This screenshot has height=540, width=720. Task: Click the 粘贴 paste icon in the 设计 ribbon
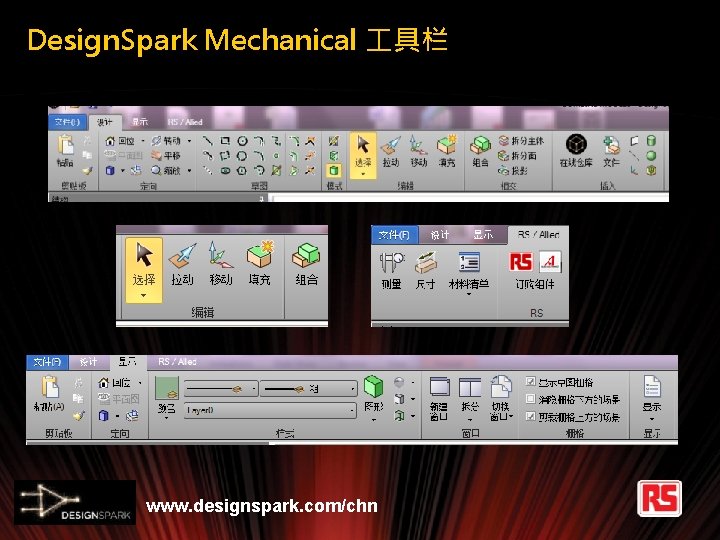point(65,146)
